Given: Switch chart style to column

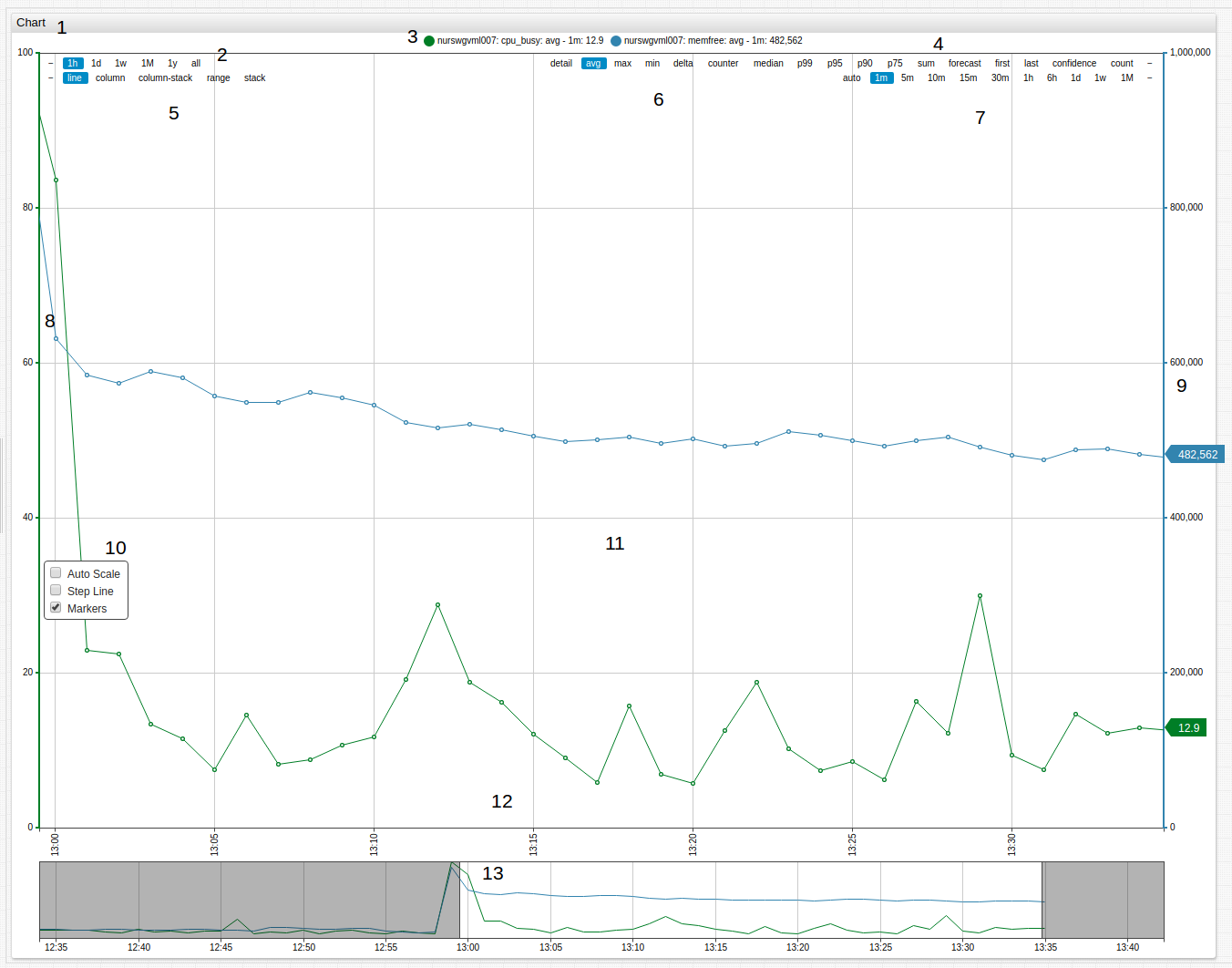Looking at the screenshot, I should click(109, 77).
